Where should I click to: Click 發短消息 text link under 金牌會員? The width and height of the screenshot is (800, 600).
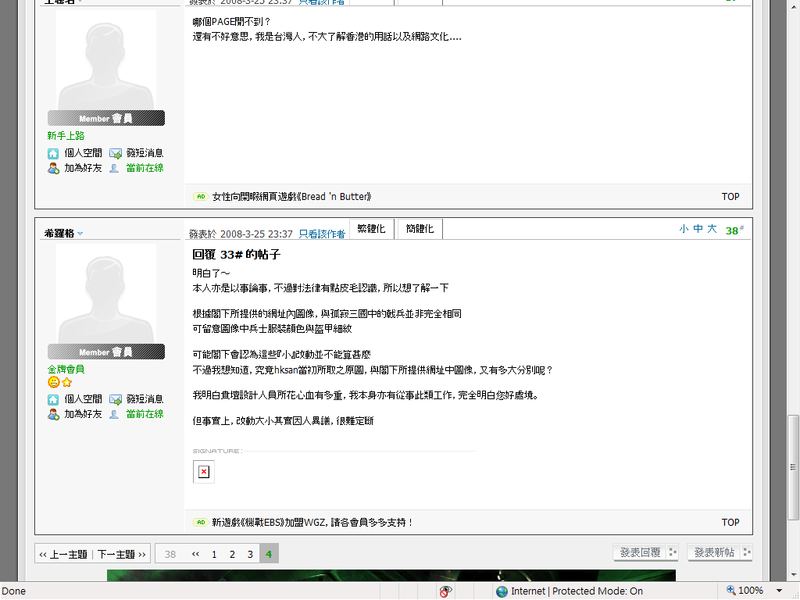click(145, 399)
